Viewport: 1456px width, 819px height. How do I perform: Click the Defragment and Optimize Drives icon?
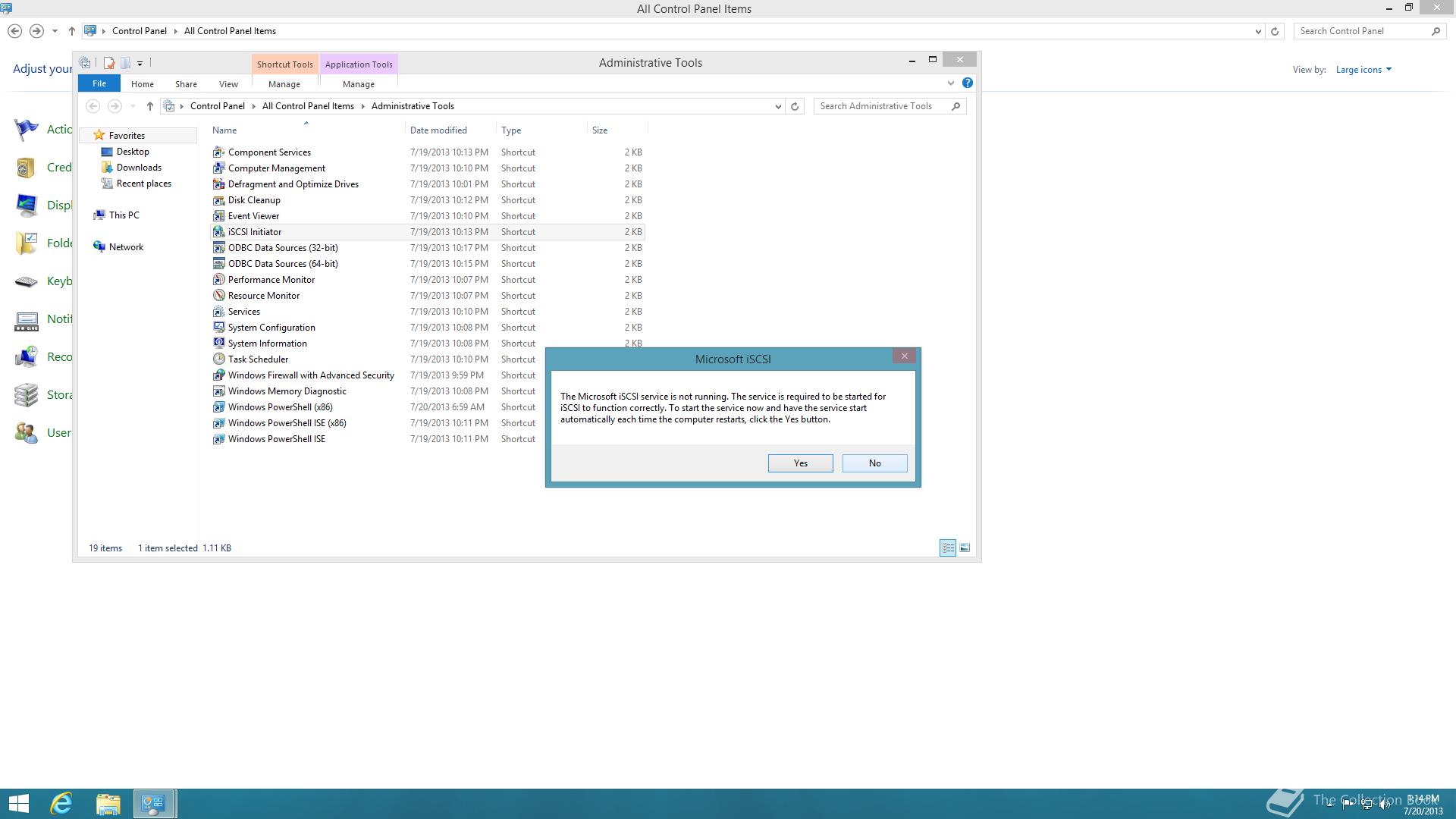(x=218, y=184)
